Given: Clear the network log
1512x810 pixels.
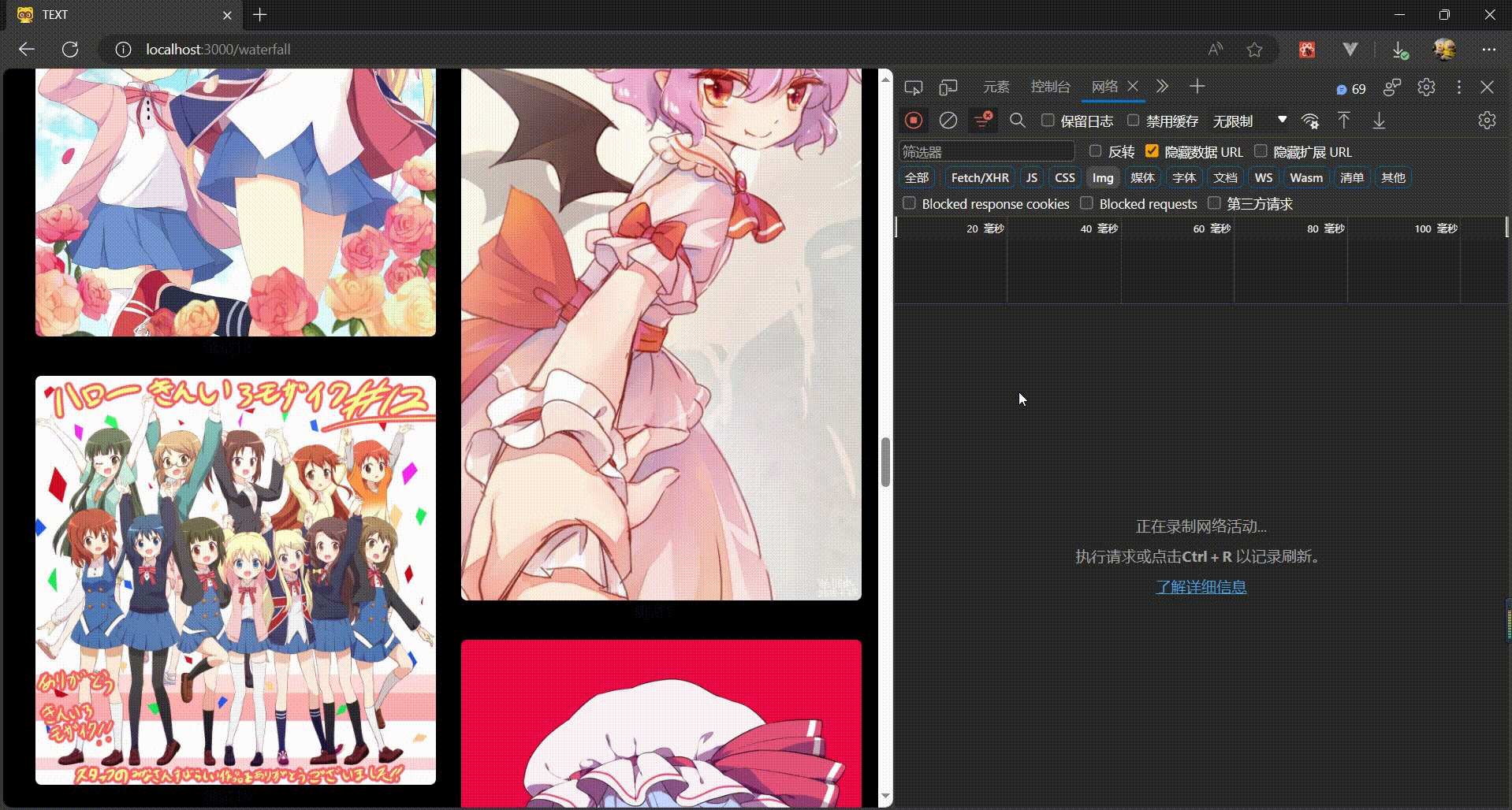Looking at the screenshot, I should (948, 121).
